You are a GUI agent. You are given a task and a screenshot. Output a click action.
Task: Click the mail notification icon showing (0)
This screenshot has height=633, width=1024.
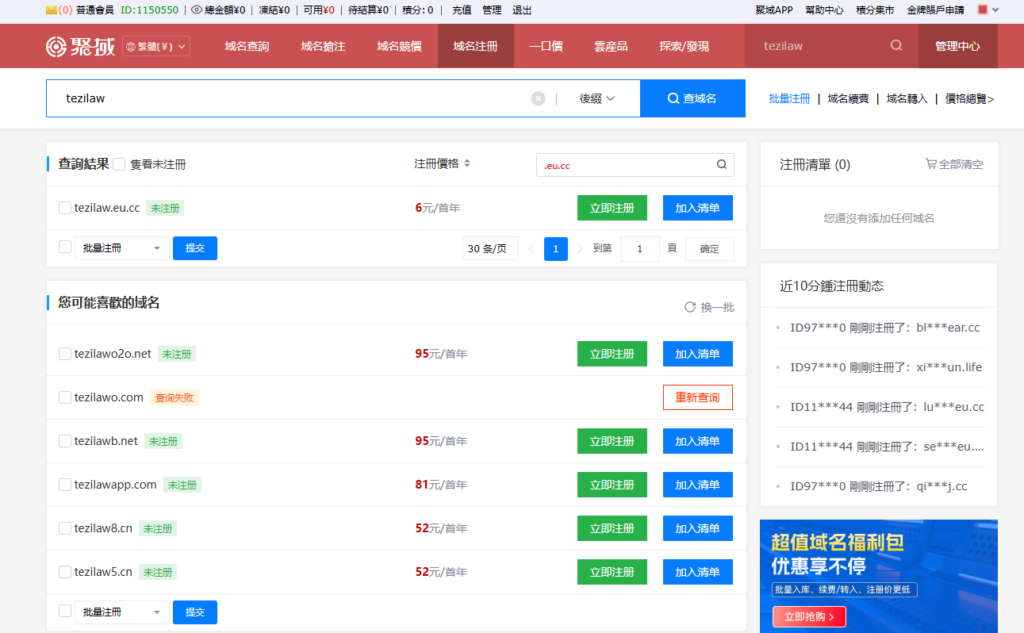(51, 10)
